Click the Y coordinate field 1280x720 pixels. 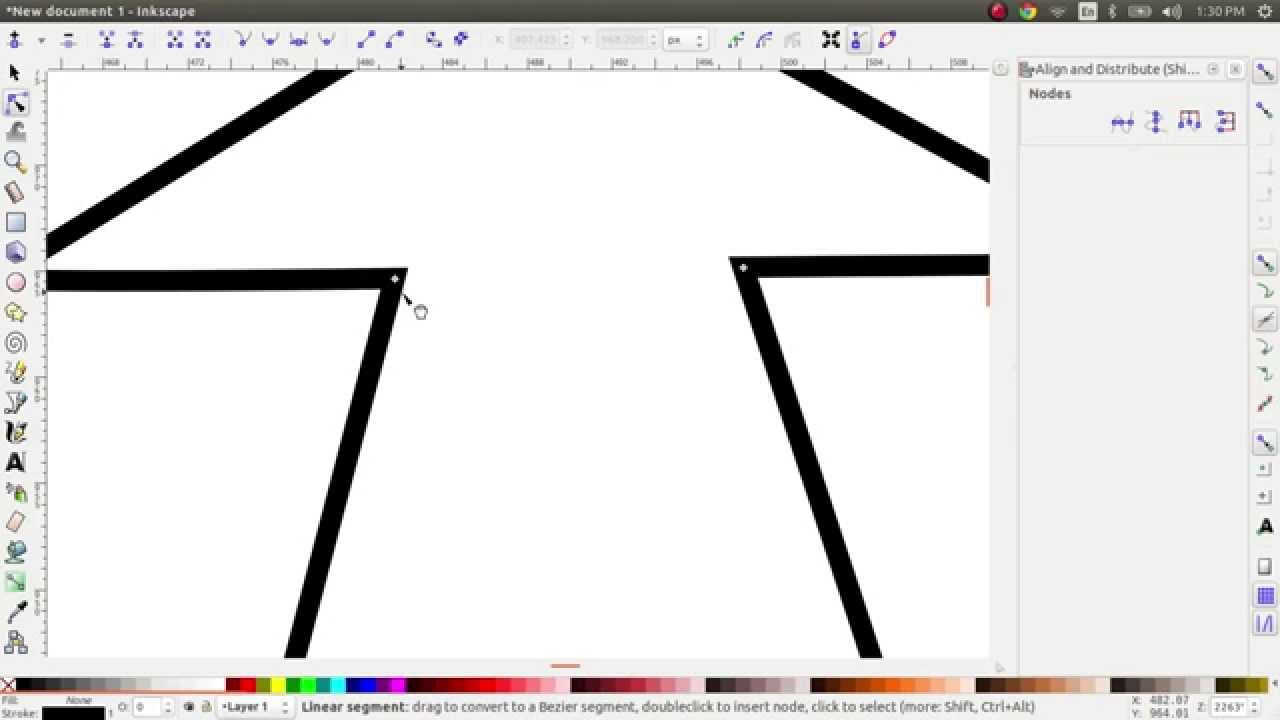626,40
